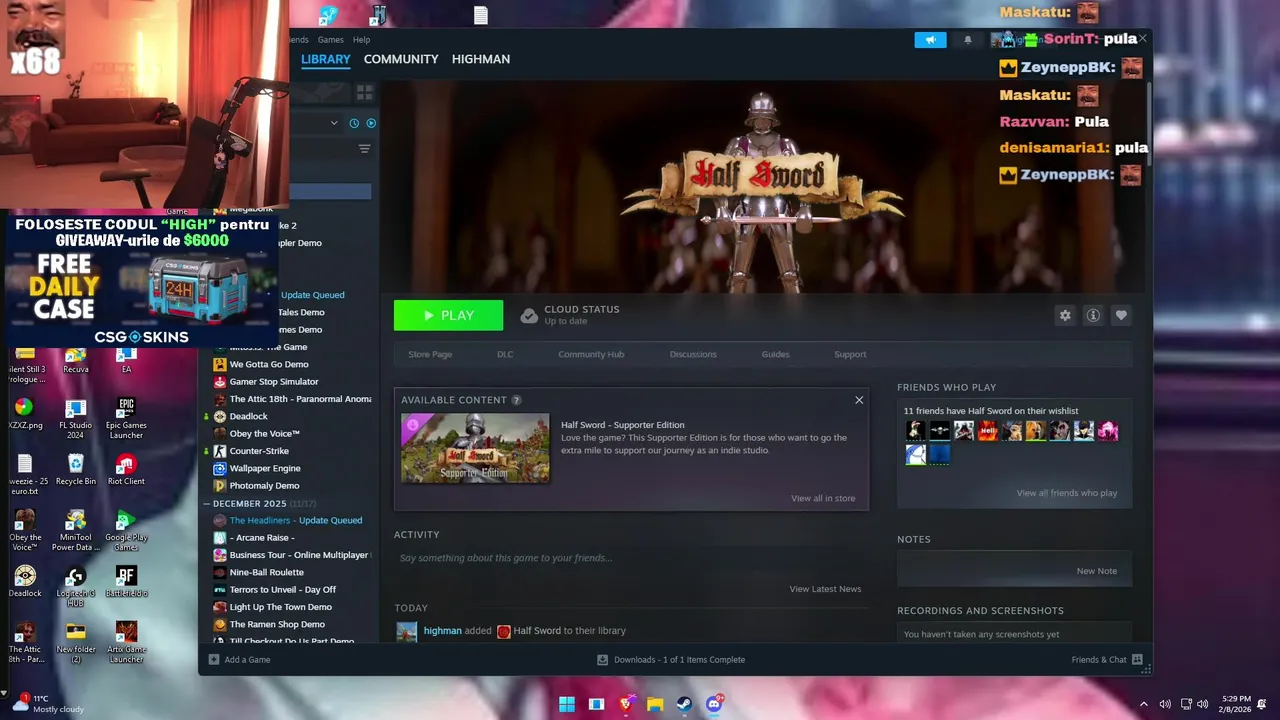This screenshot has height=720, width=1280.
Task: Open Steam from the taskbar
Action: click(684, 704)
